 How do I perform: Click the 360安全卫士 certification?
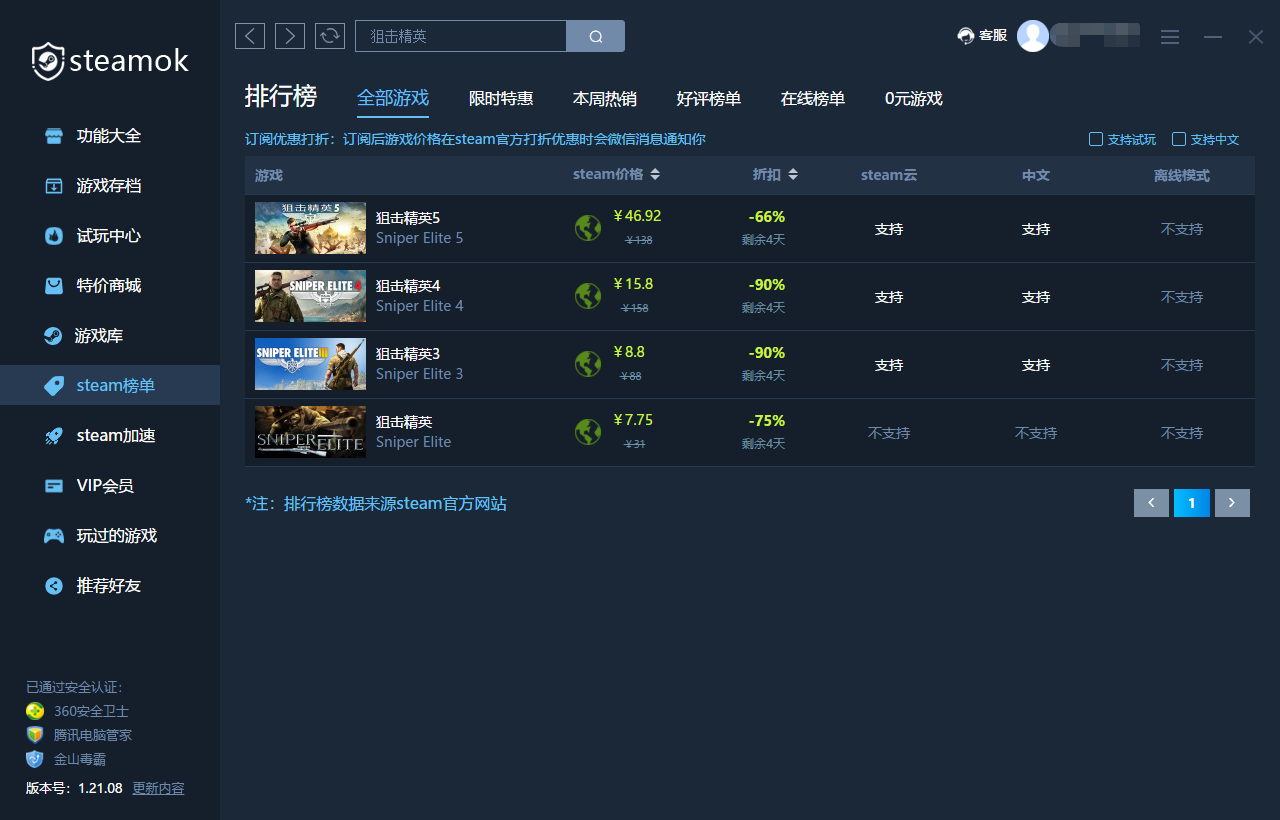78,711
